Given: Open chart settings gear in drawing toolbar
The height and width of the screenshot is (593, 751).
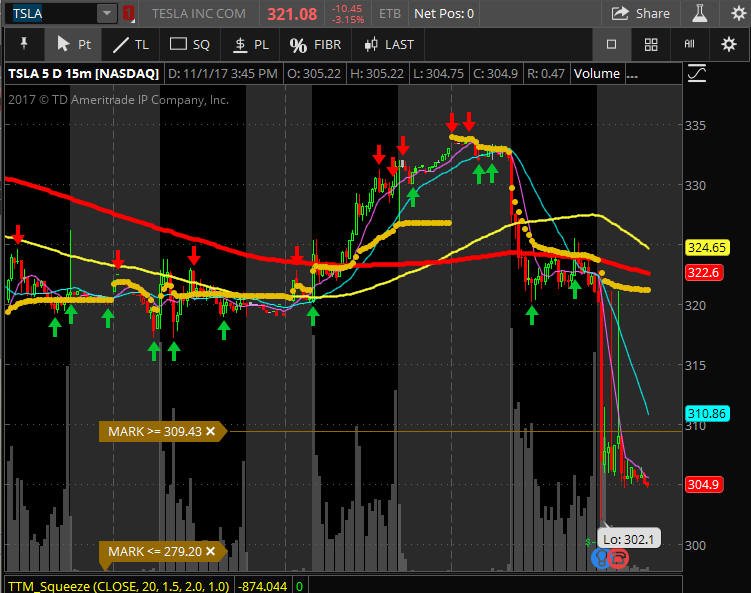Looking at the screenshot, I should click(729, 45).
